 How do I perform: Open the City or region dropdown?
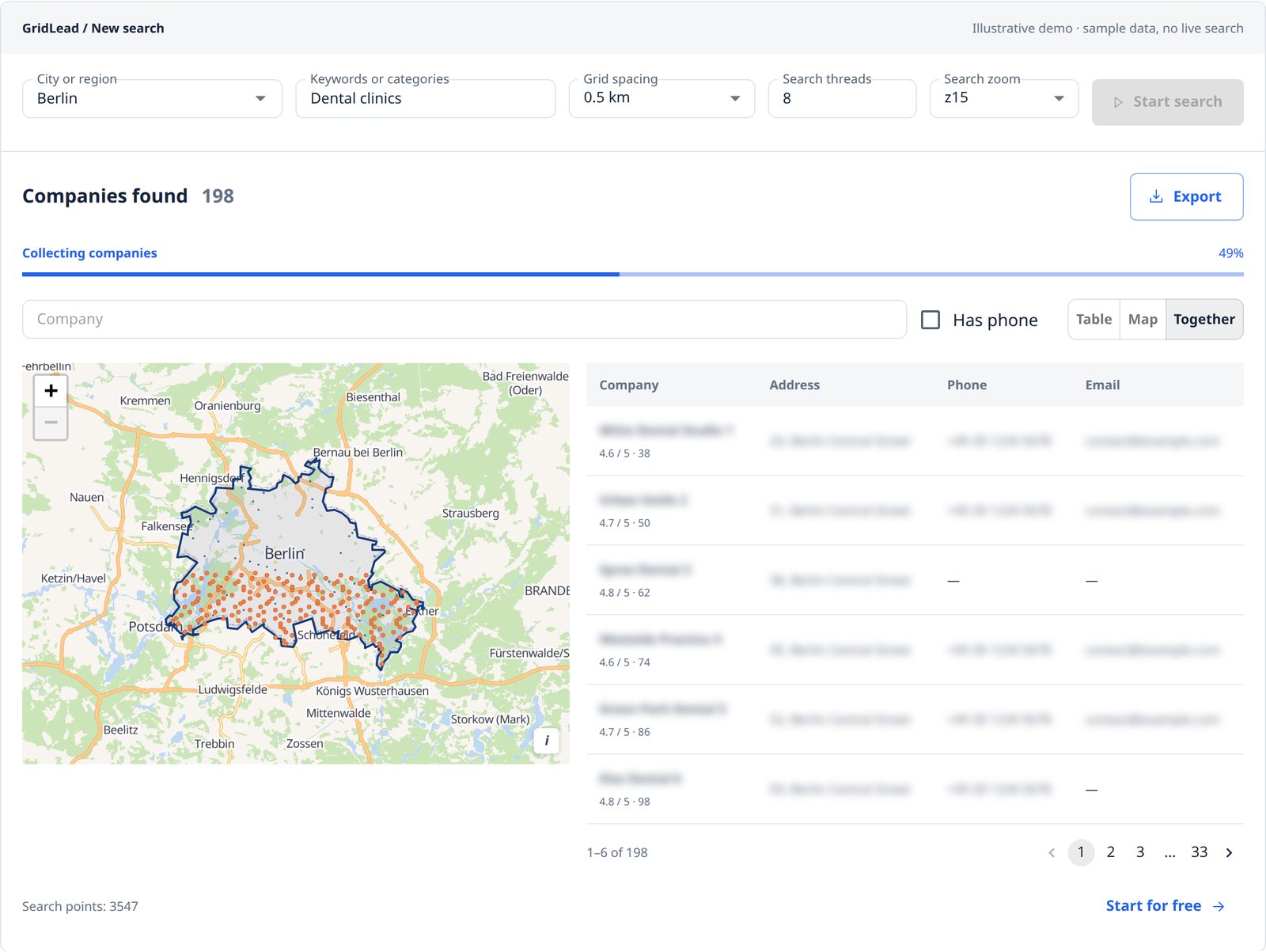tap(152, 99)
